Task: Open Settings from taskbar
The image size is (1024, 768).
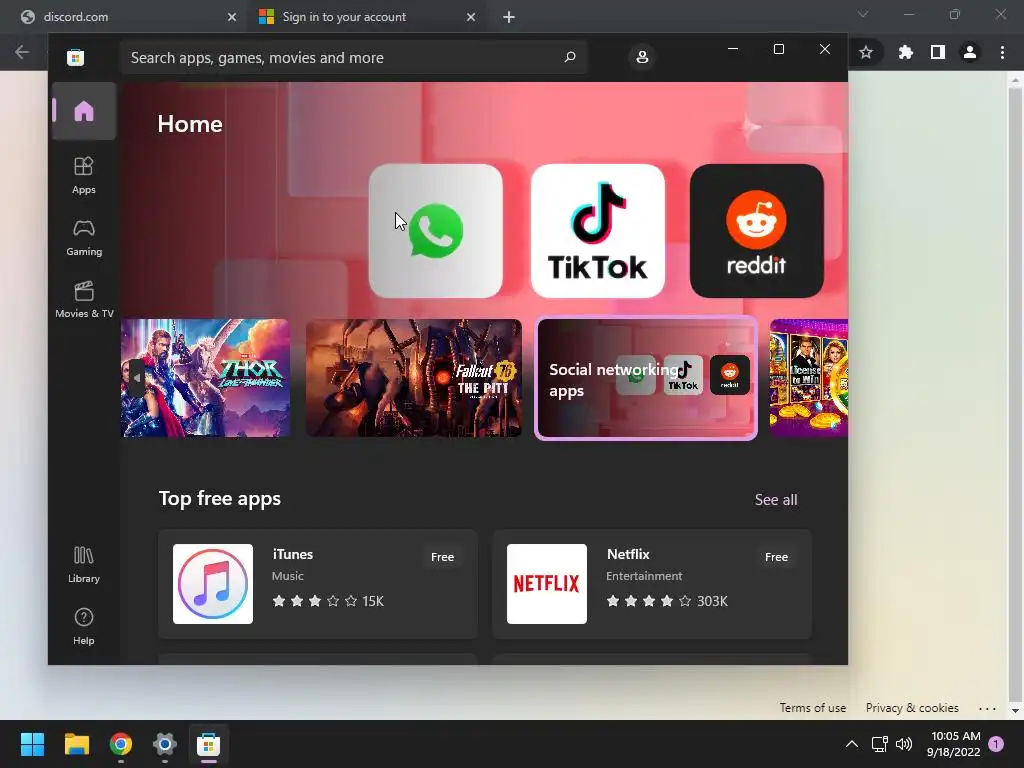Action: click(165, 744)
